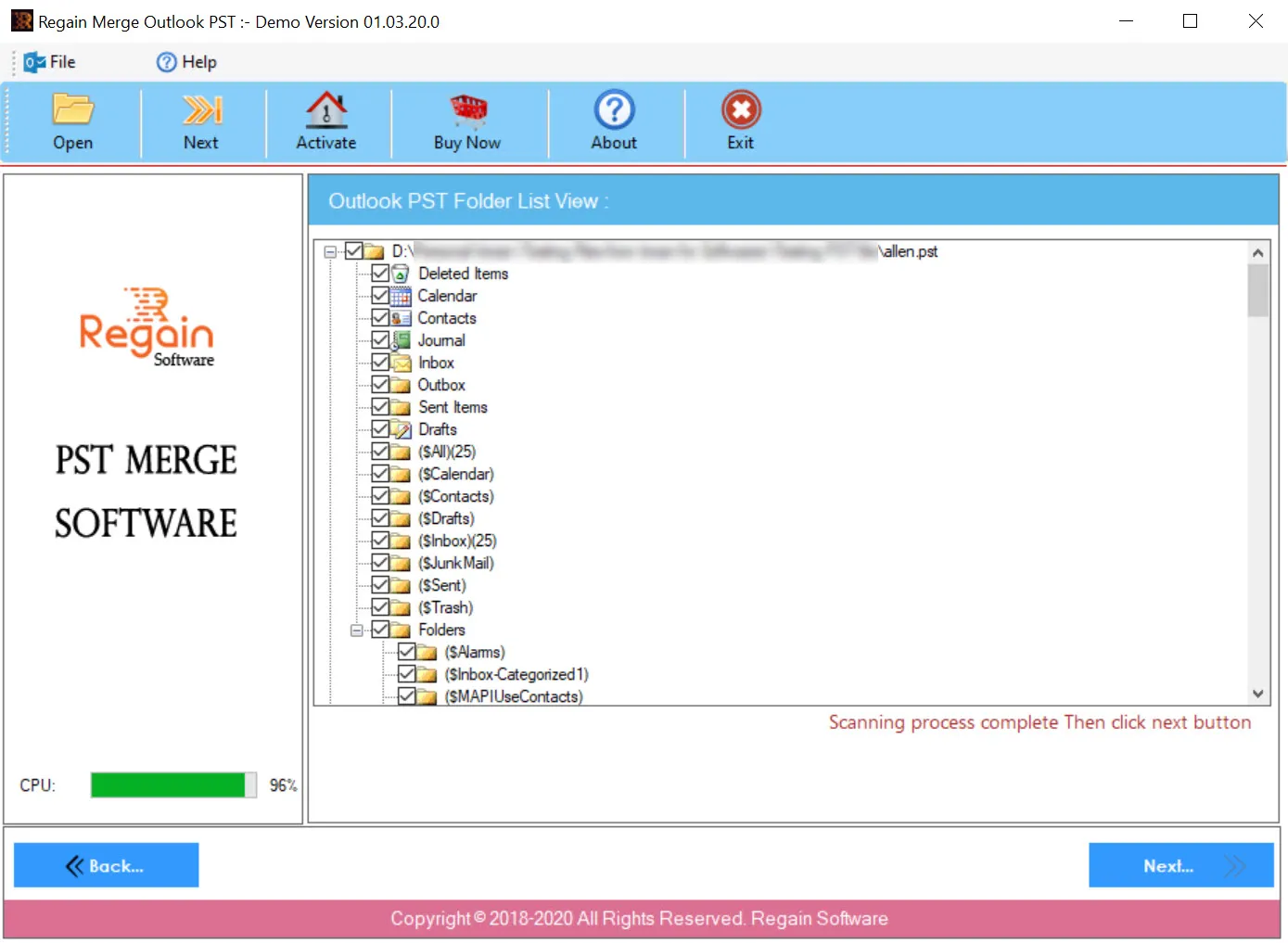Uncheck the ($Alarms) checkbox

(406, 652)
